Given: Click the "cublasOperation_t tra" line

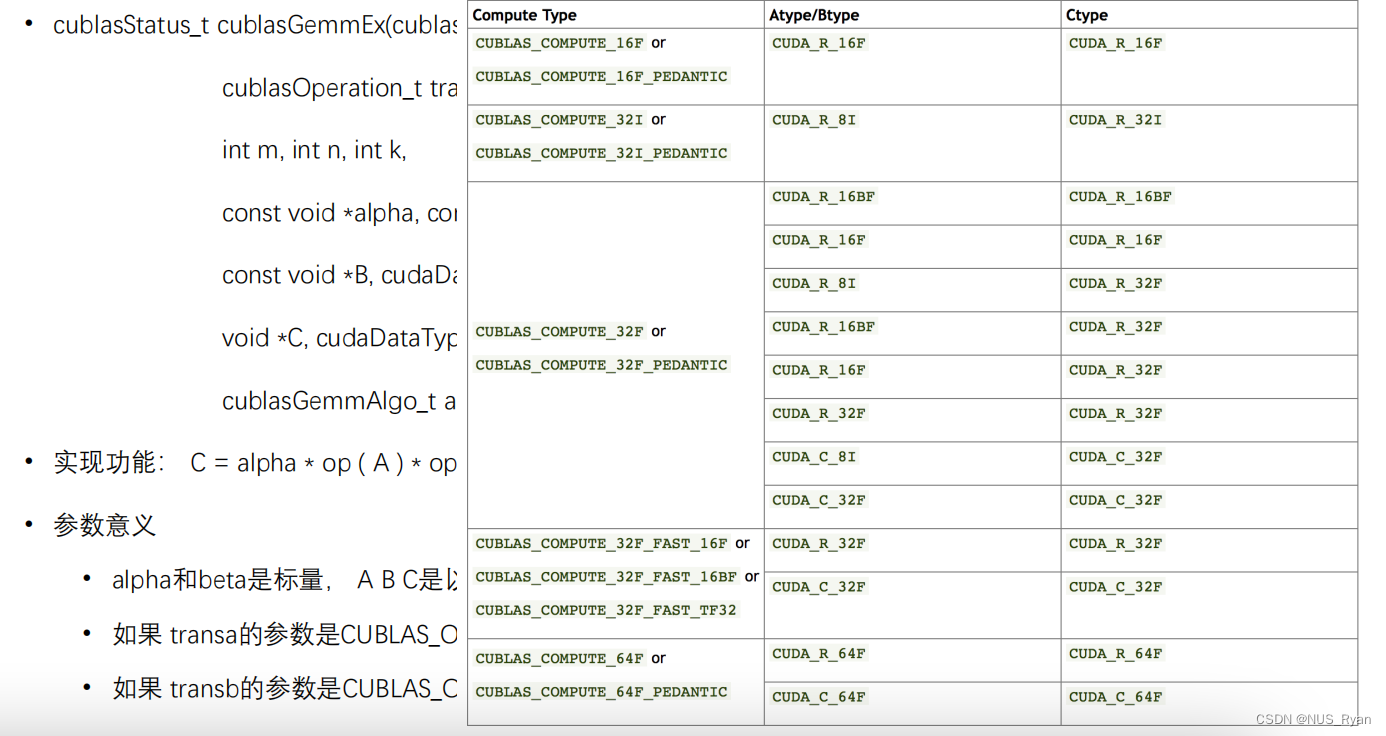Looking at the screenshot, I should click(340, 88).
